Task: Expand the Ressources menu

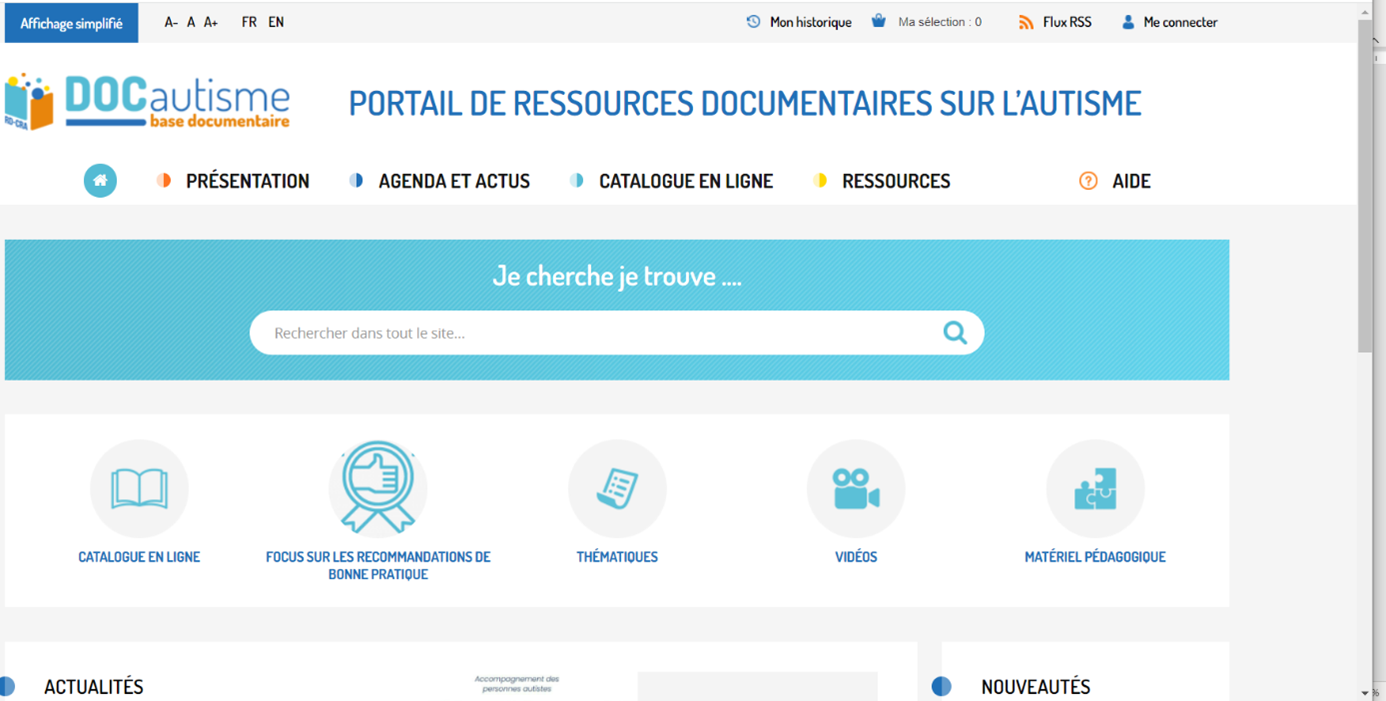Action: tap(895, 181)
